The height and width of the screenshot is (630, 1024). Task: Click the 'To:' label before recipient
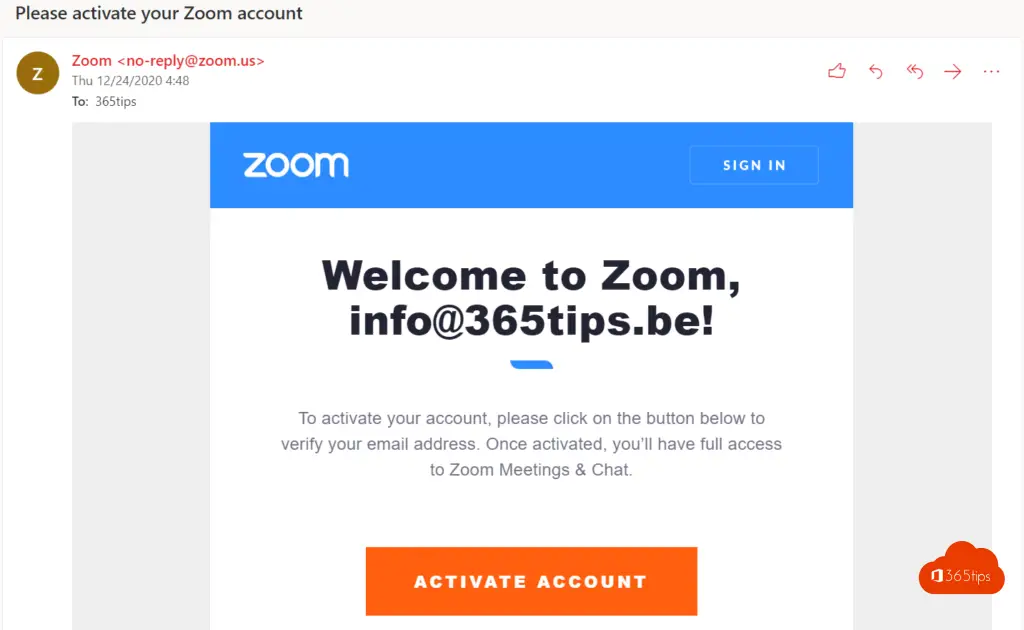point(80,101)
